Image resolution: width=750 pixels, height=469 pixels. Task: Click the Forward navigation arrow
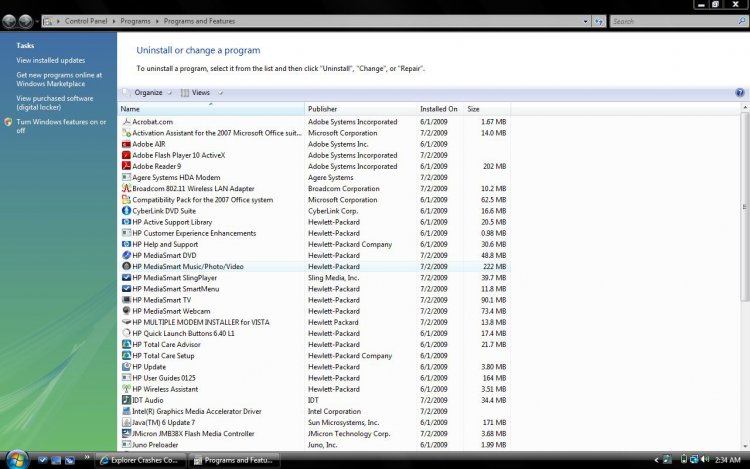click(25, 21)
